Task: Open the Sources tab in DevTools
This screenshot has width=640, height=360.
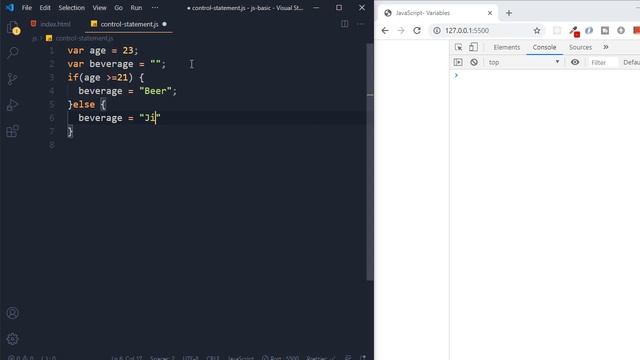Action: [x=580, y=47]
